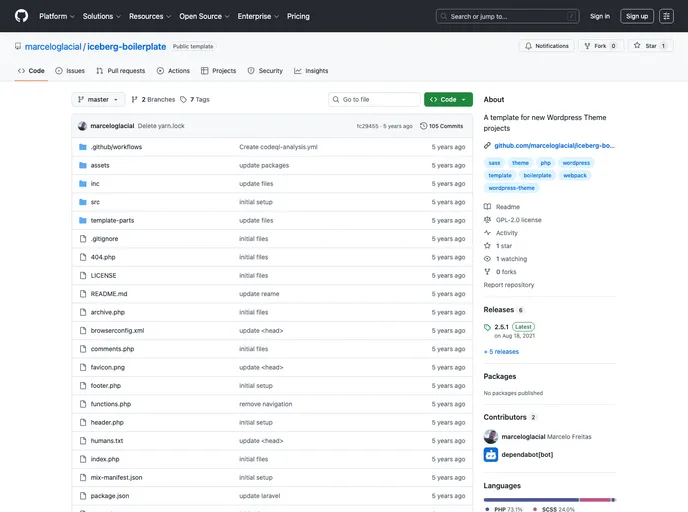Expand the Platform menu in header
Screen dimensions: 688x512
(56, 16)
